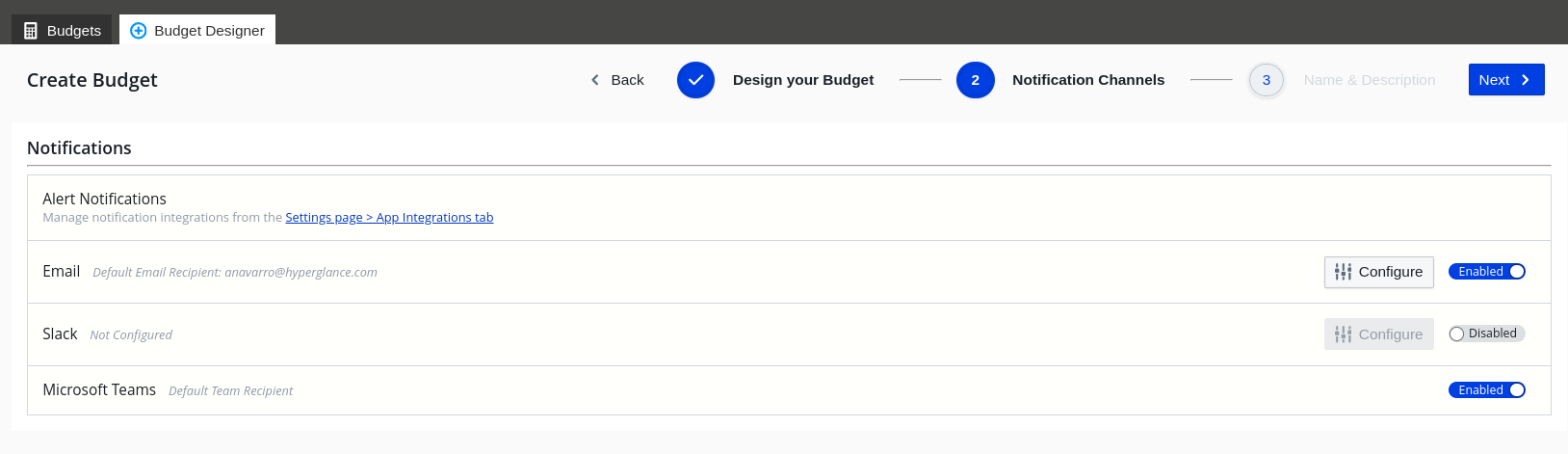Click the plus circle icon on Budget Designer tab

[x=138, y=31]
